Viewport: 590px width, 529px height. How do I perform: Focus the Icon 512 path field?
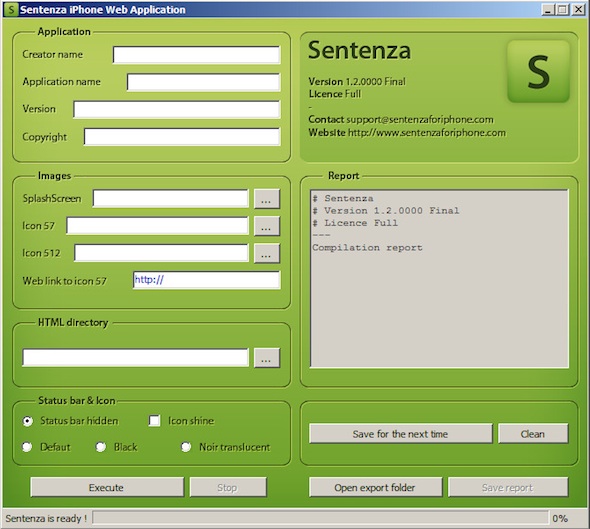[161, 253]
